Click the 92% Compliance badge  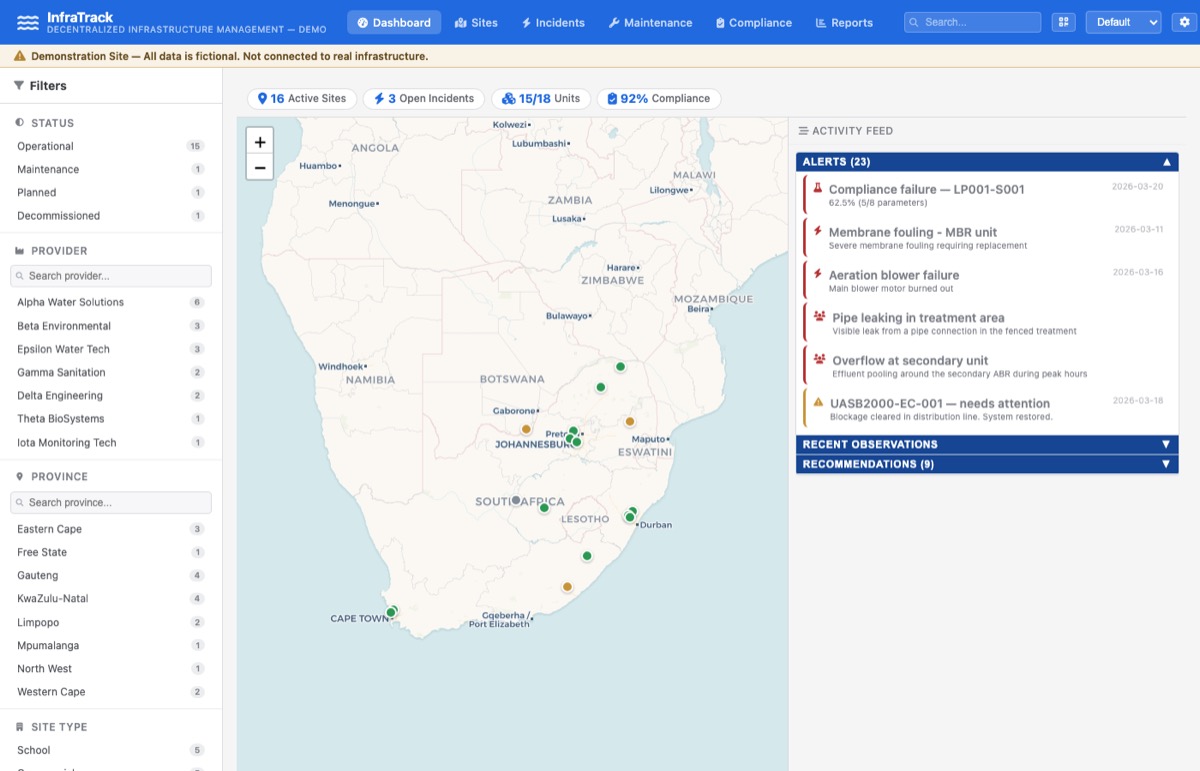pyautogui.click(x=659, y=98)
